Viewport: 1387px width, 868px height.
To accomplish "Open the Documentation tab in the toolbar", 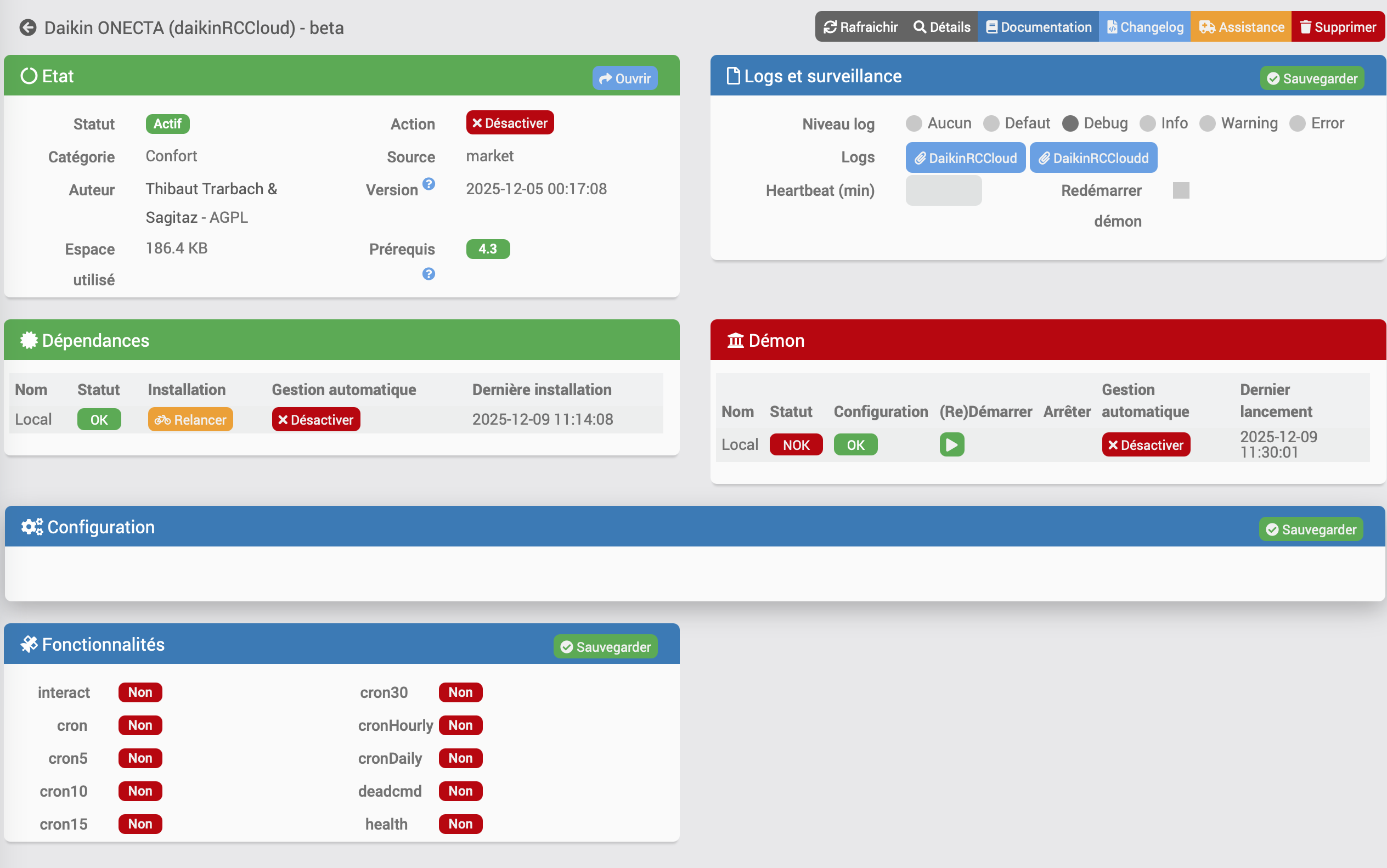I will tap(1038, 27).
